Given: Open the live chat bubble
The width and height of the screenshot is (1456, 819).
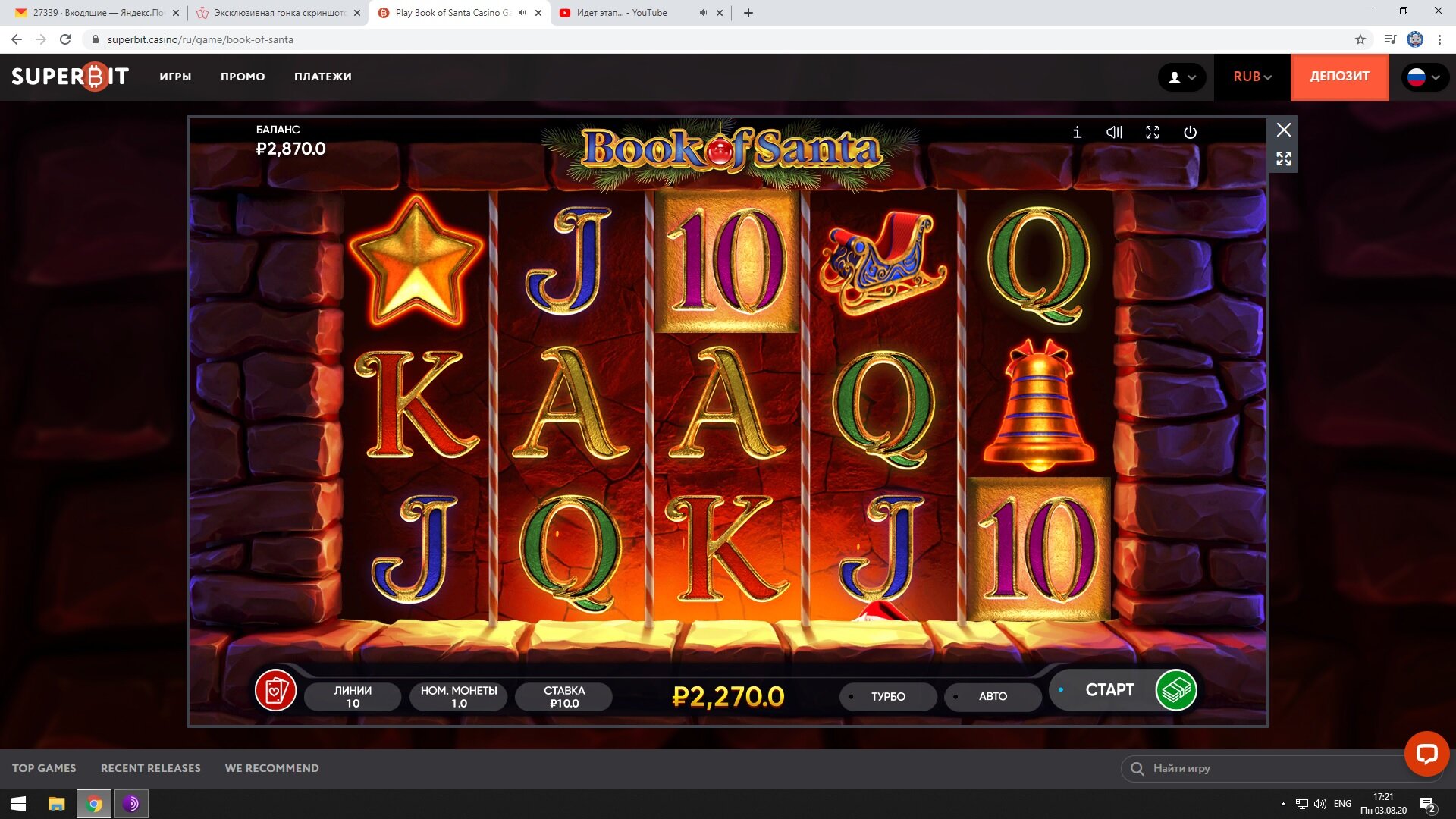Looking at the screenshot, I should coord(1426,754).
